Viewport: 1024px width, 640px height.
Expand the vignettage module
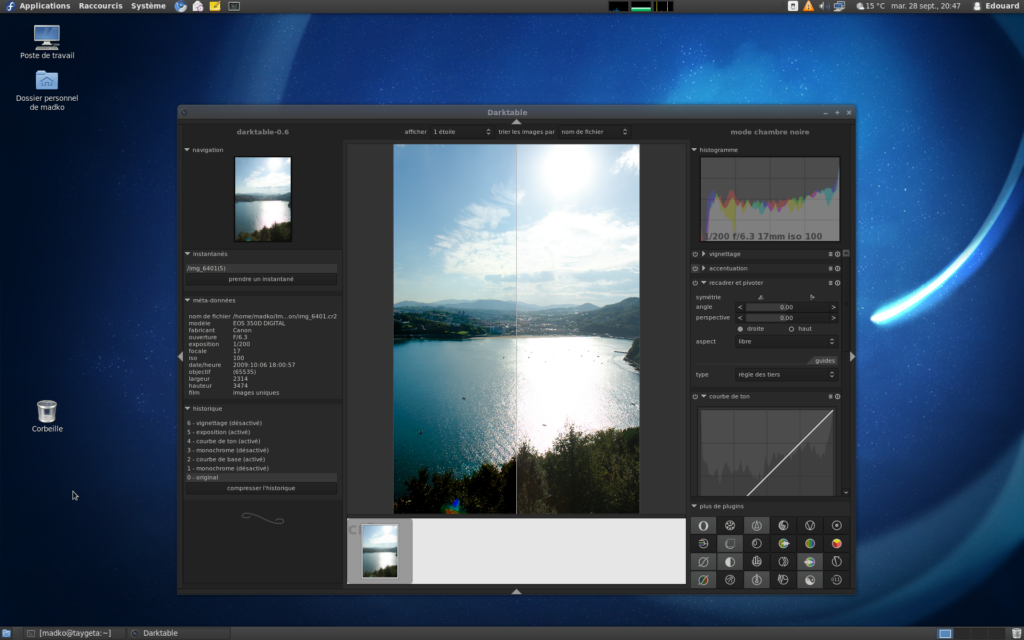pos(703,254)
